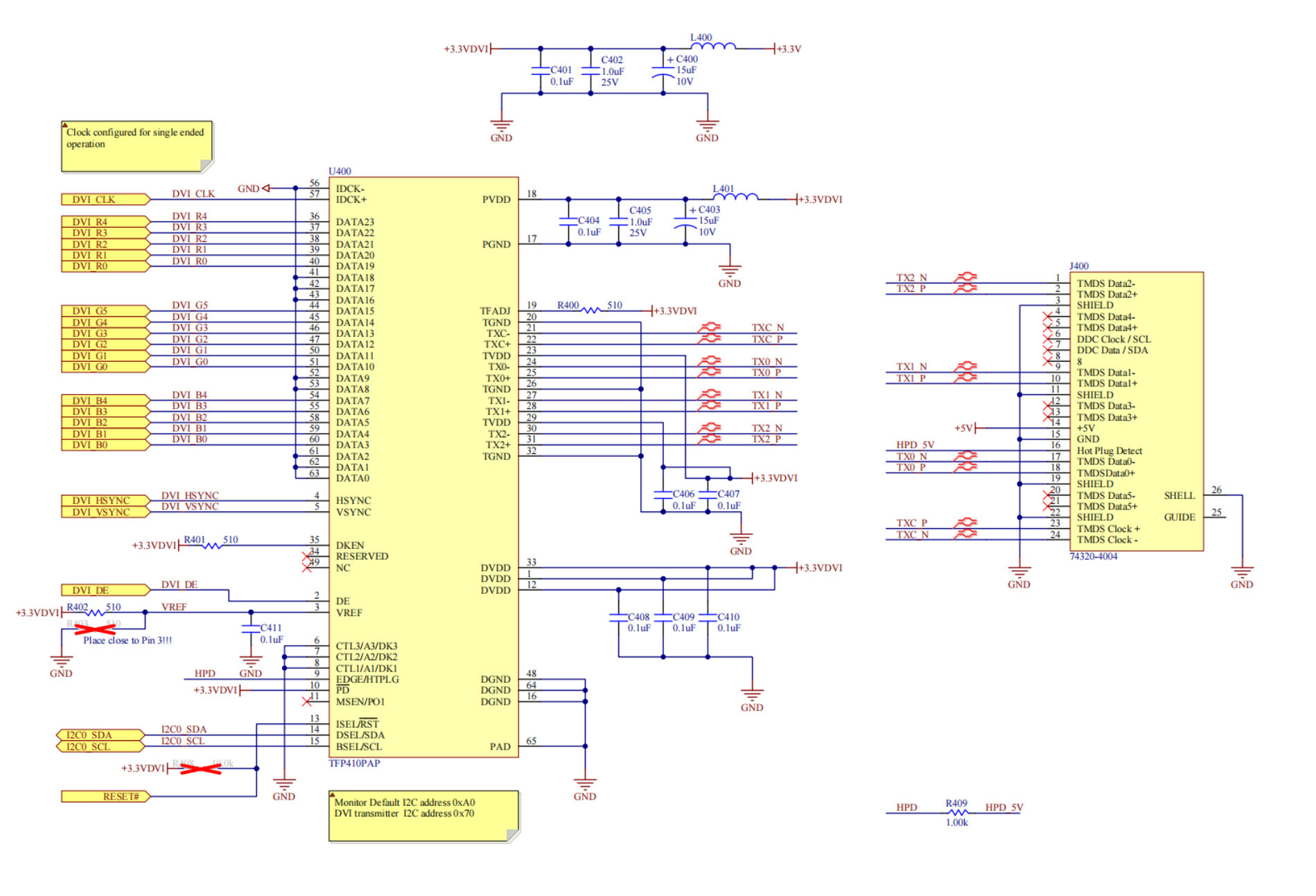
Task: Select the C400 15uF polarized capacitor
Action: pos(663,71)
